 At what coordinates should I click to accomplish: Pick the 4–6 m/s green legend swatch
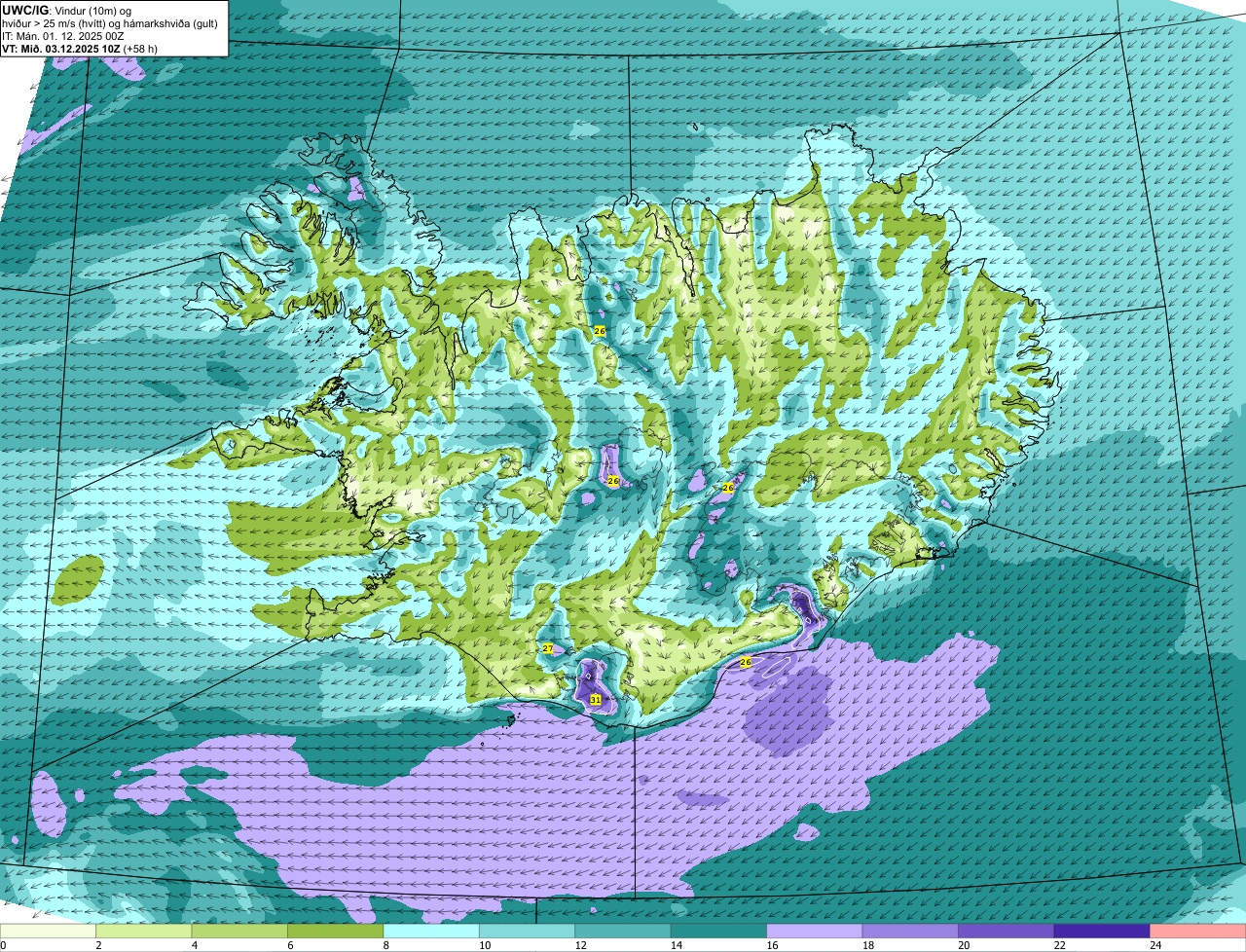pyautogui.click(x=240, y=932)
